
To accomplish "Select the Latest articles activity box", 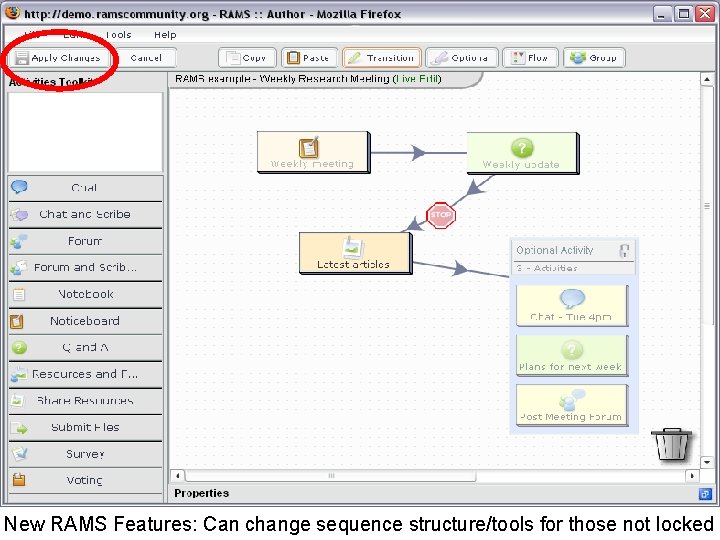I will point(355,253).
